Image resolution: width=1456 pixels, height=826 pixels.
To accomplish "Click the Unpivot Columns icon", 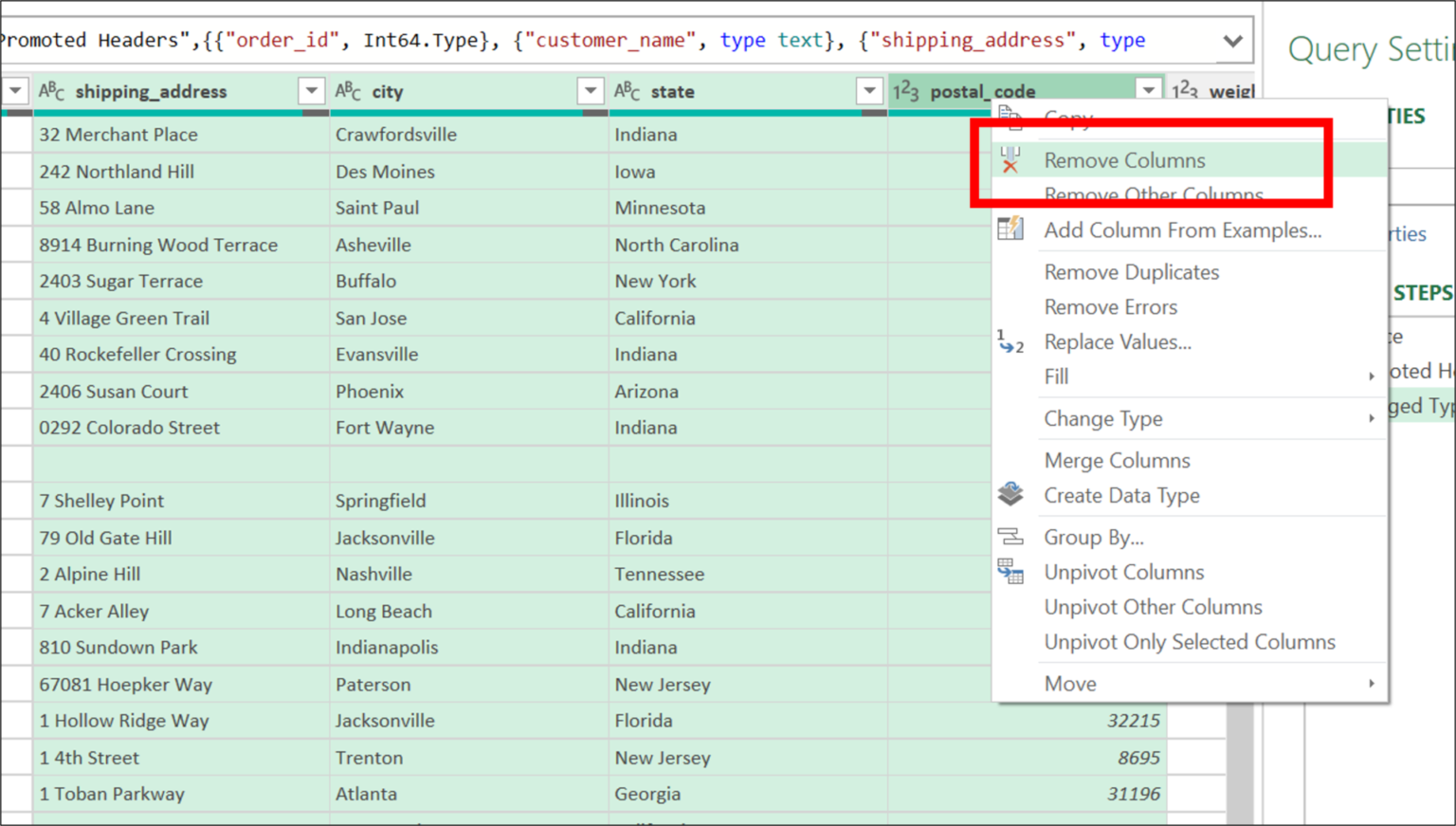I will pyautogui.click(x=1010, y=571).
